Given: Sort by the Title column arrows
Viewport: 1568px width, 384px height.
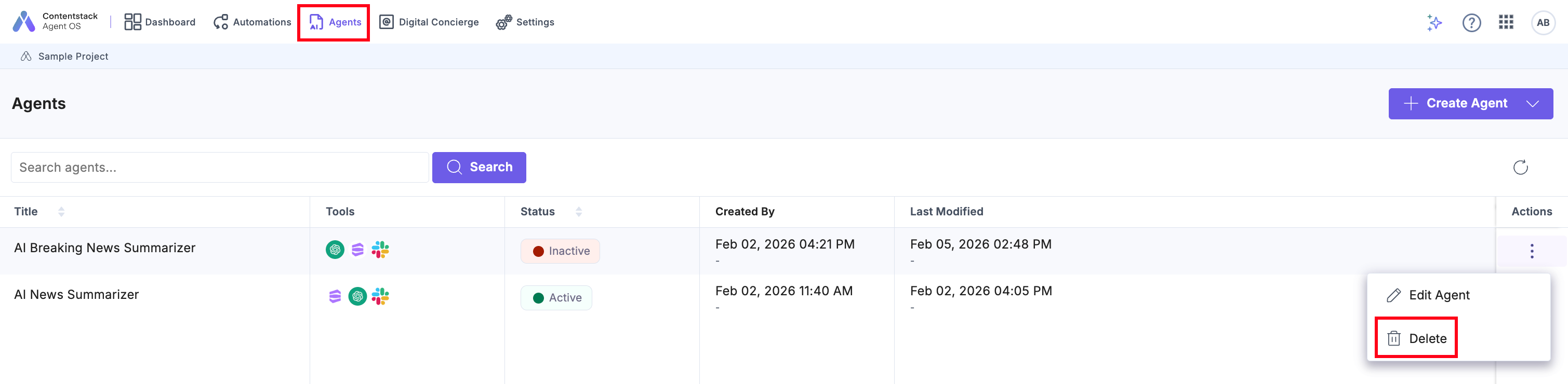Looking at the screenshot, I should tap(61, 211).
